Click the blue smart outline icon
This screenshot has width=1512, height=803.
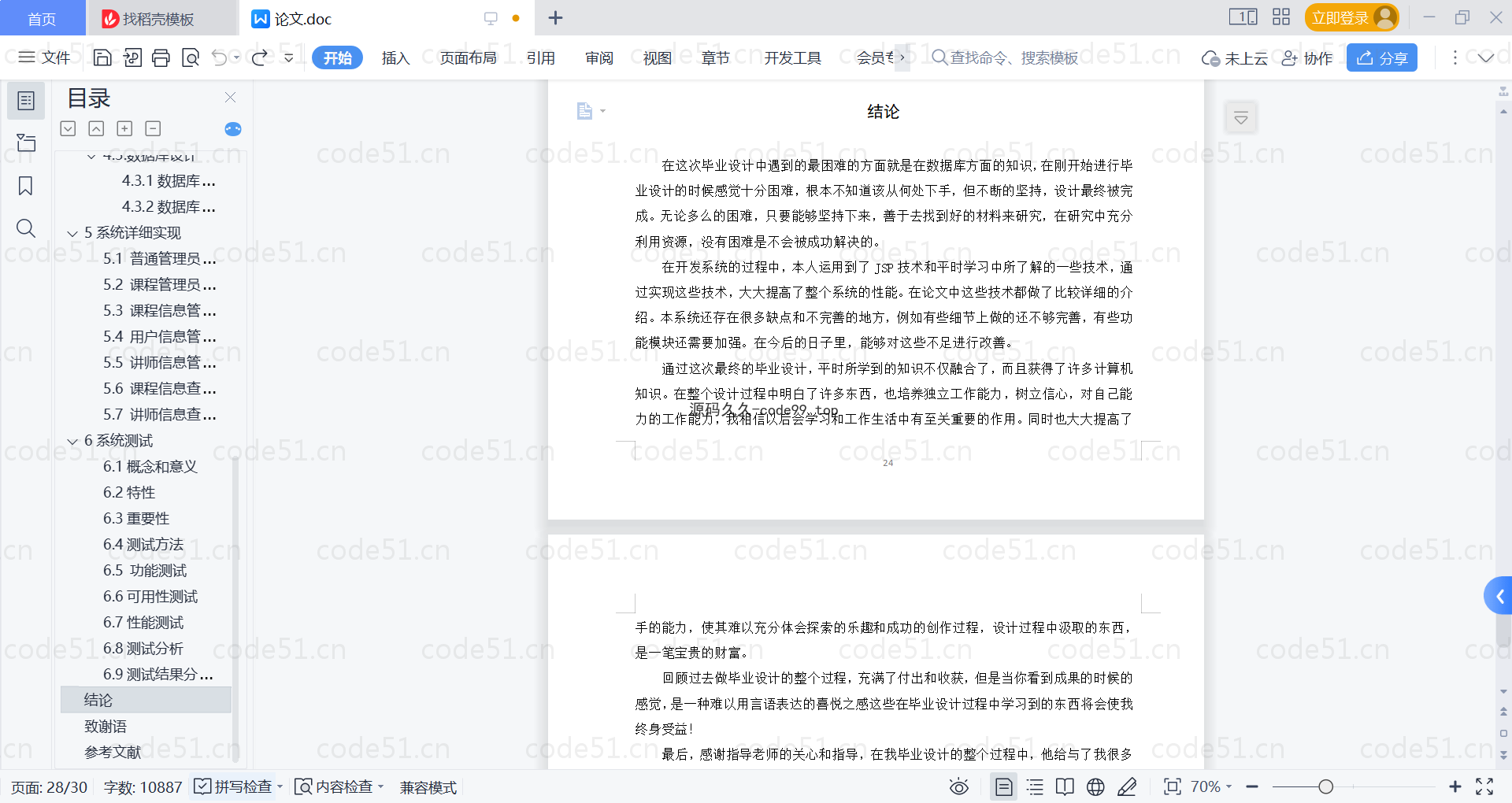(233, 129)
